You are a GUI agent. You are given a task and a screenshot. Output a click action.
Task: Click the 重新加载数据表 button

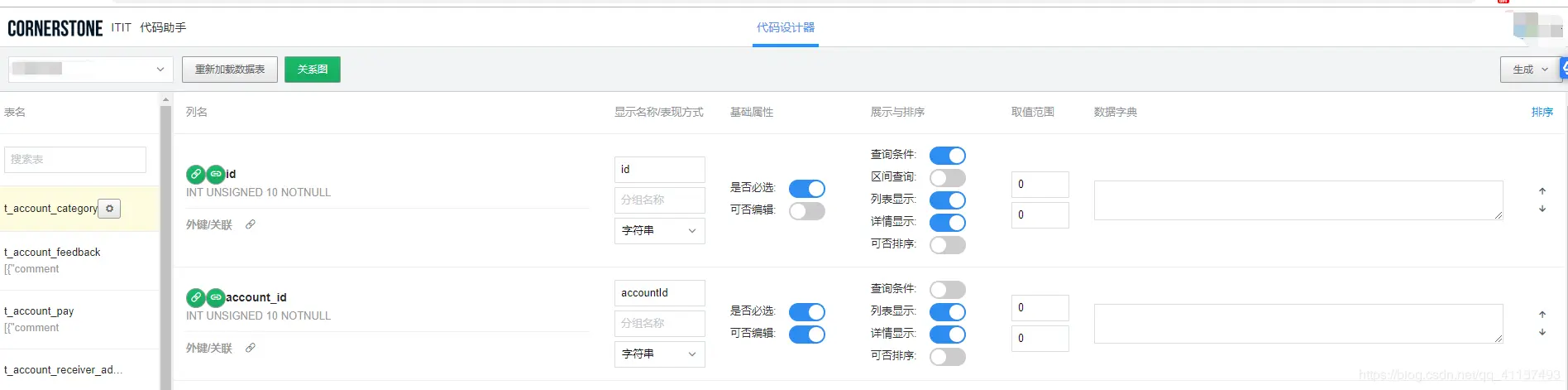click(230, 70)
